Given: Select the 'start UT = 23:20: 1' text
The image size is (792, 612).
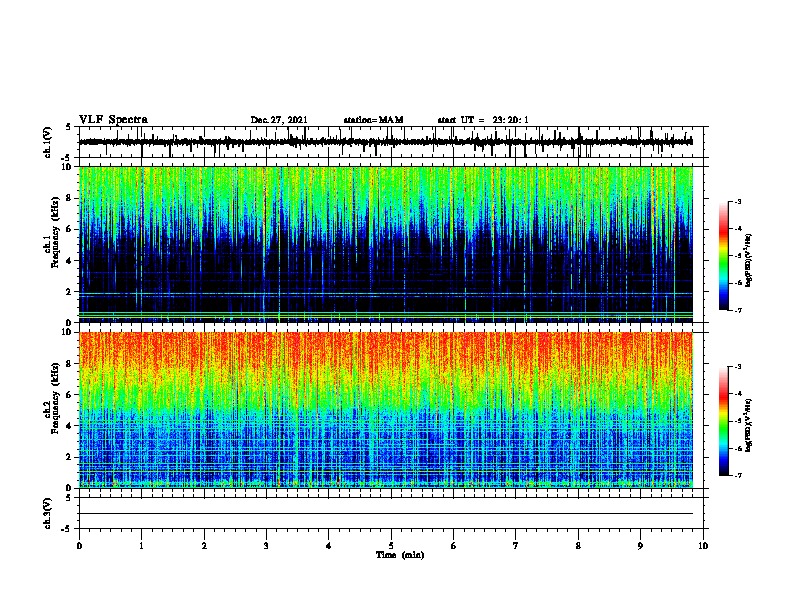Looking at the screenshot, I should [x=483, y=120].
